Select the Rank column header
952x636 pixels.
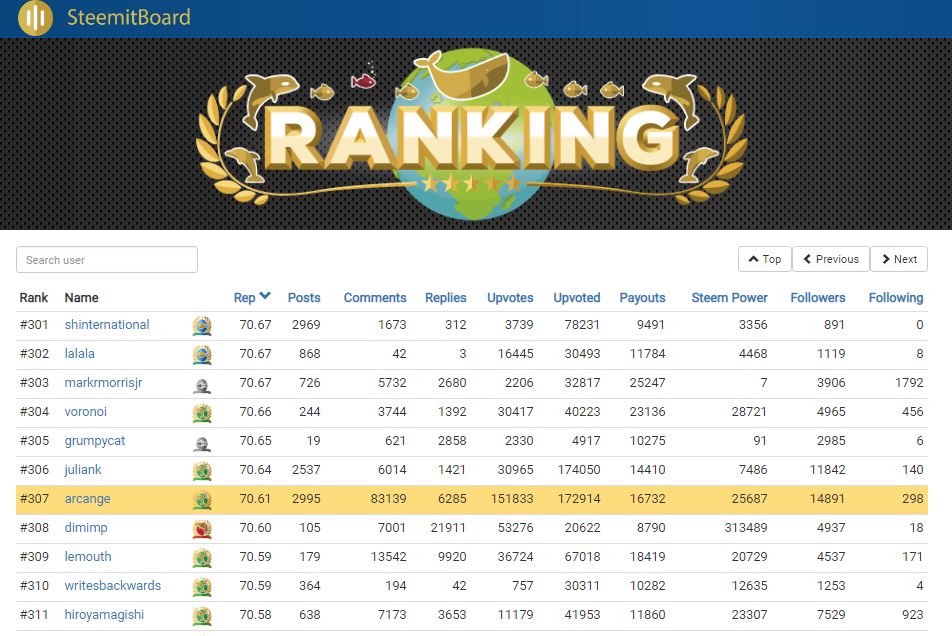33,298
